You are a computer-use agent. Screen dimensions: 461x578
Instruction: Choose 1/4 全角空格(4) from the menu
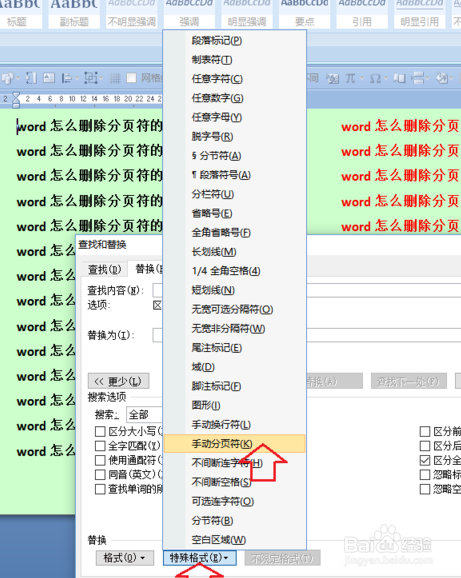[235, 271]
